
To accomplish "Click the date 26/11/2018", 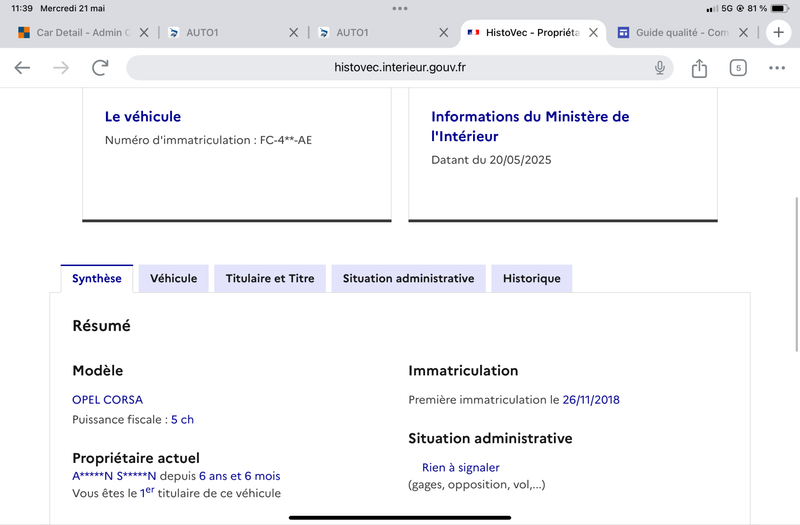I will [591, 400].
